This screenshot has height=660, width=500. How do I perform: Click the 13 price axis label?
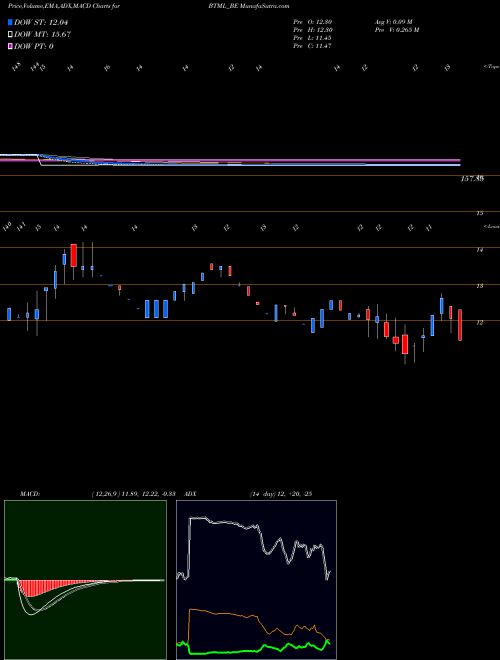pyautogui.click(x=479, y=286)
